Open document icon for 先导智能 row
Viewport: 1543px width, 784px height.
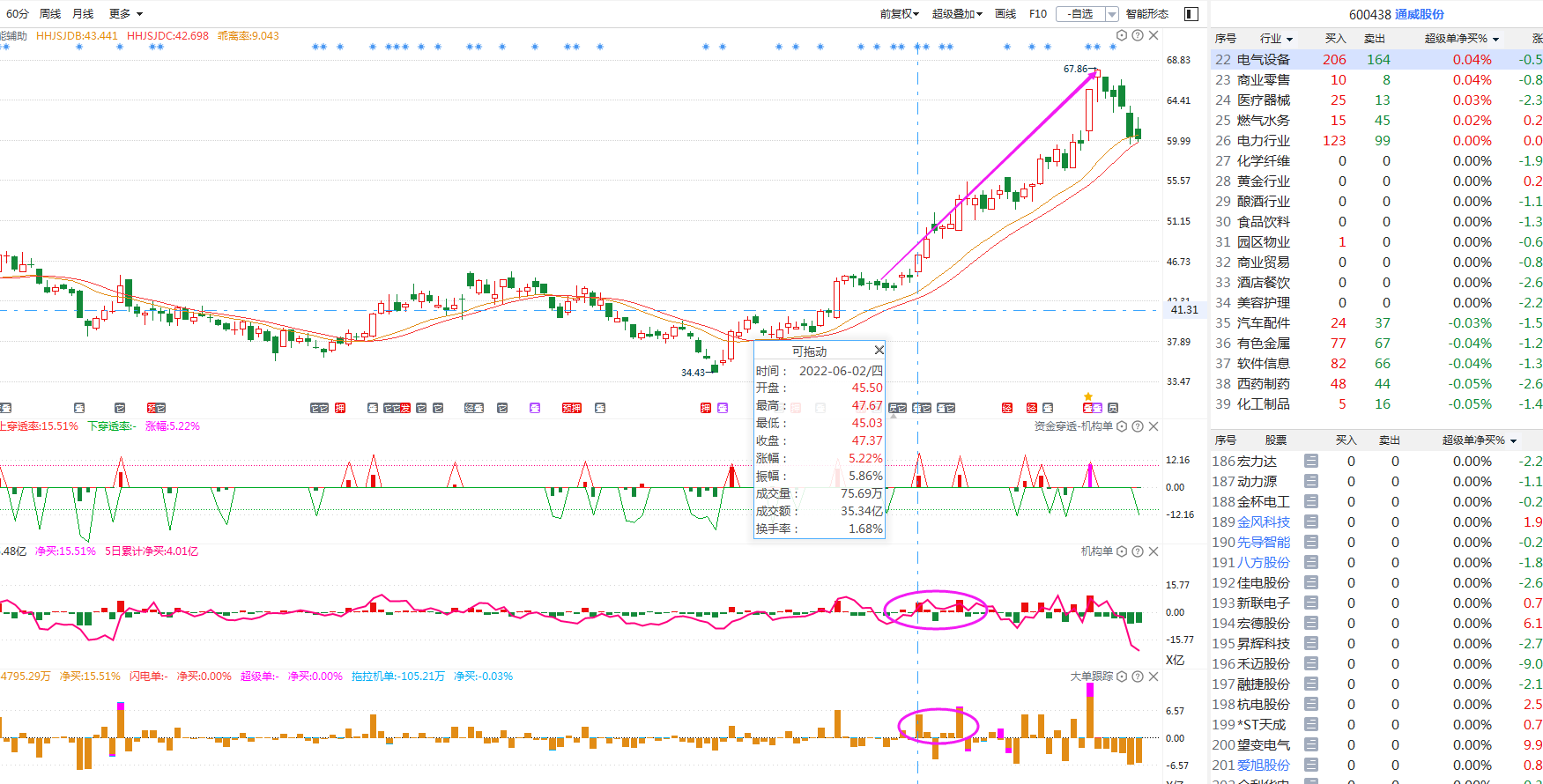[x=1311, y=542]
